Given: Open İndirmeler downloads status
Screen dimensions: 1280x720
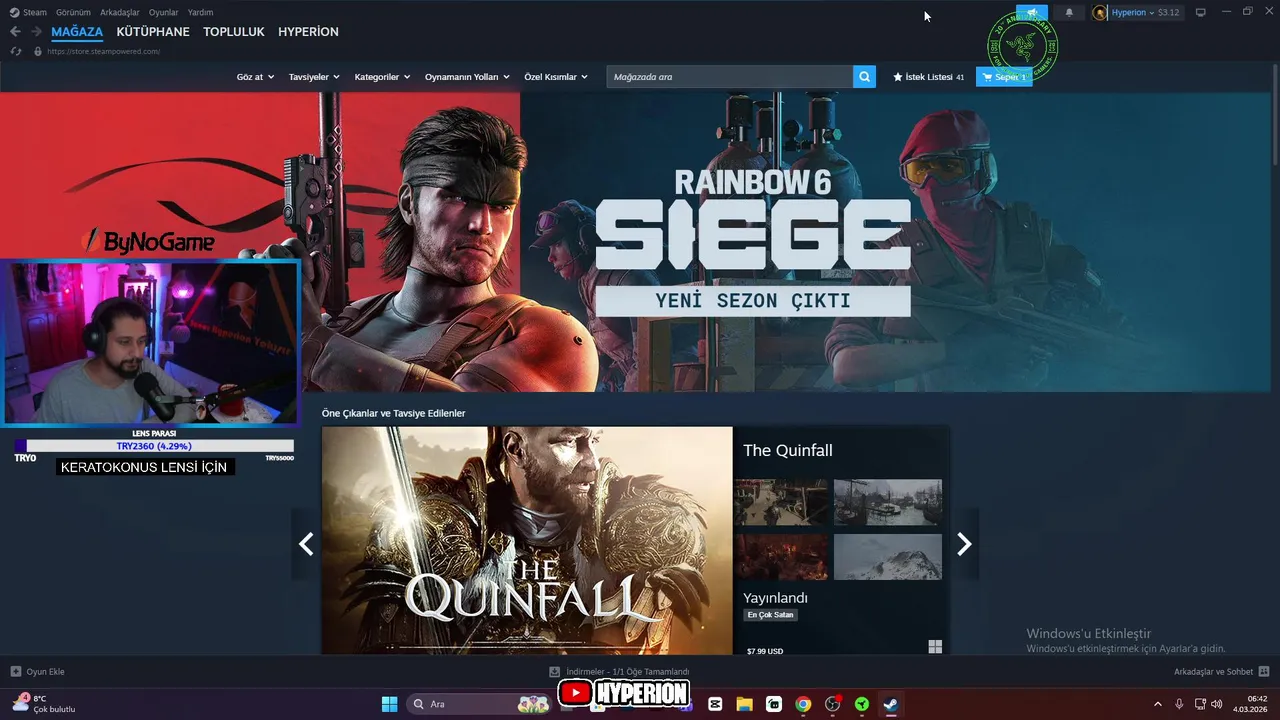Looking at the screenshot, I should point(628,671).
